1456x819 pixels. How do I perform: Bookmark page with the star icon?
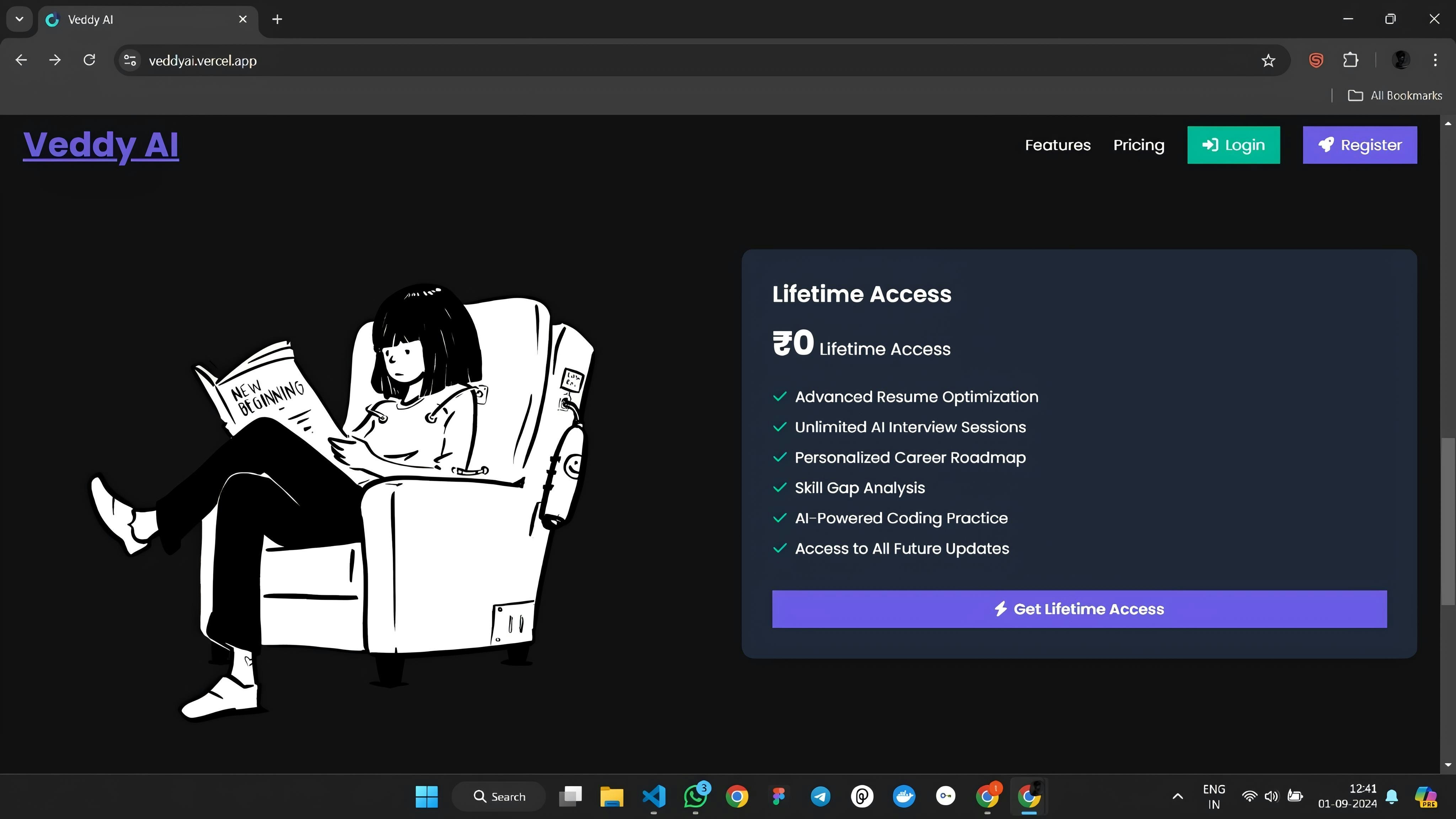[1268, 60]
